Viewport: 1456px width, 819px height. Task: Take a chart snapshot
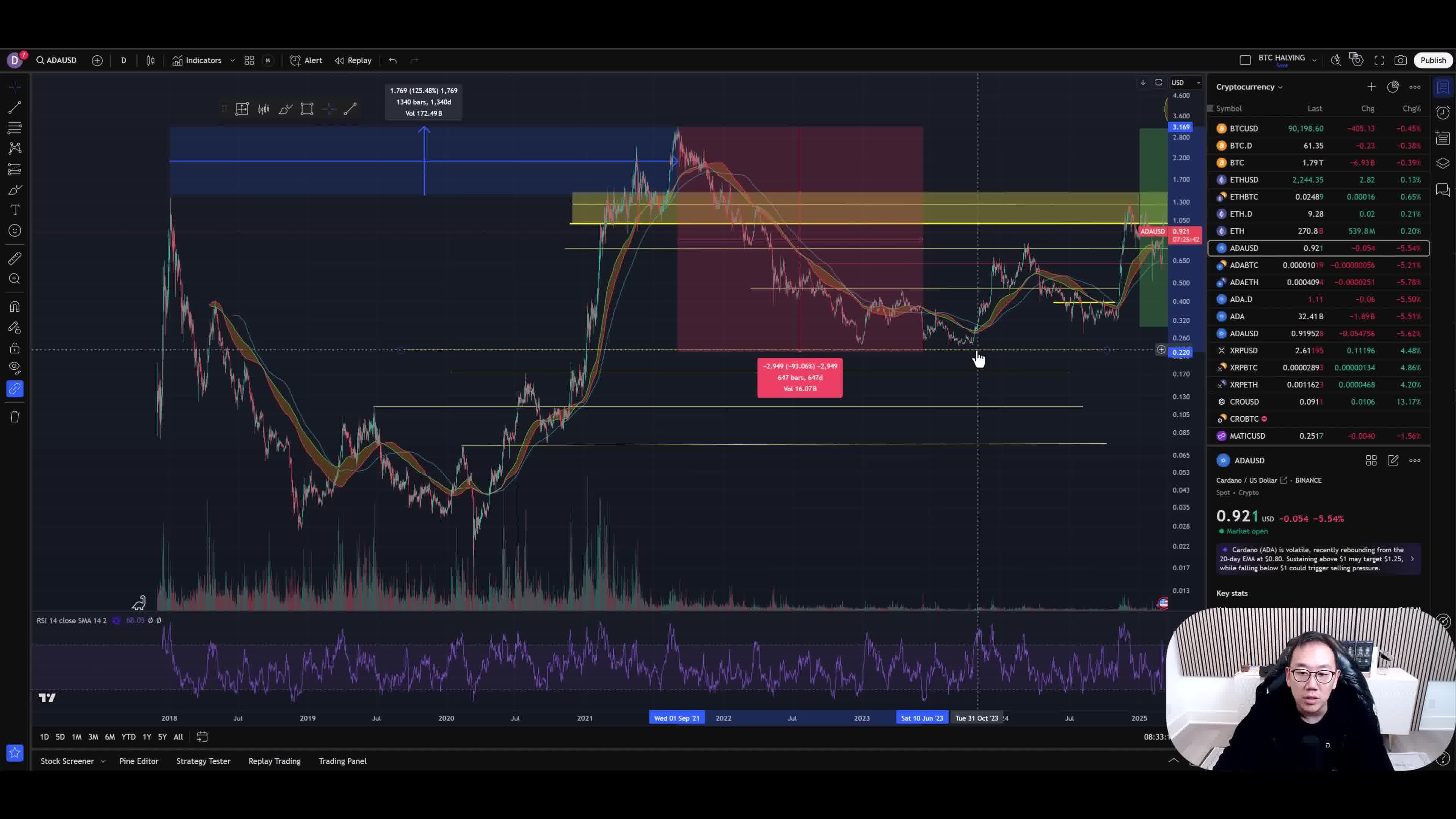(x=1401, y=60)
